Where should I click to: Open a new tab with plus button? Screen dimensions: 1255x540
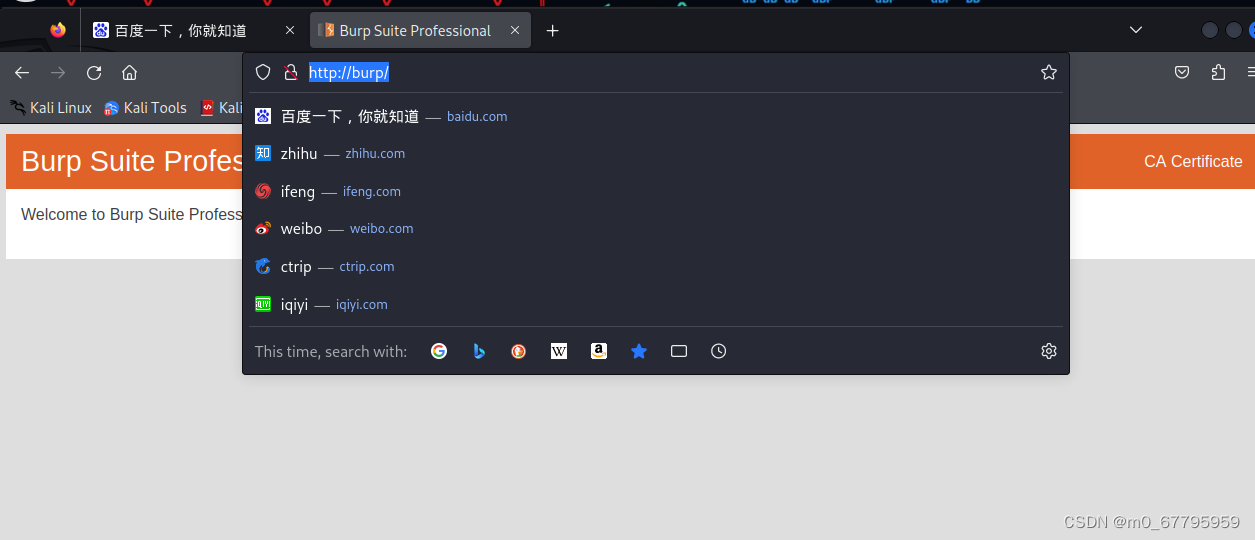pyautogui.click(x=552, y=30)
